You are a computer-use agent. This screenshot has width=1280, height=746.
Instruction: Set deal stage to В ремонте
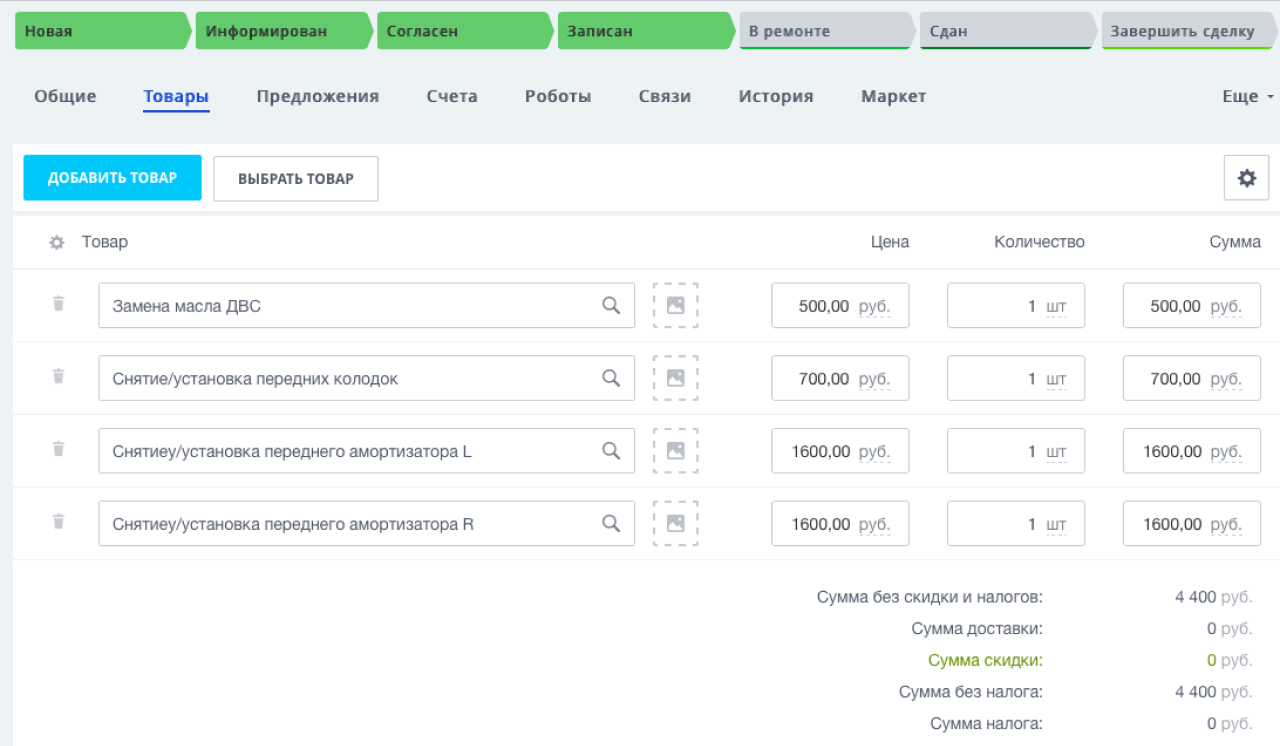point(825,31)
